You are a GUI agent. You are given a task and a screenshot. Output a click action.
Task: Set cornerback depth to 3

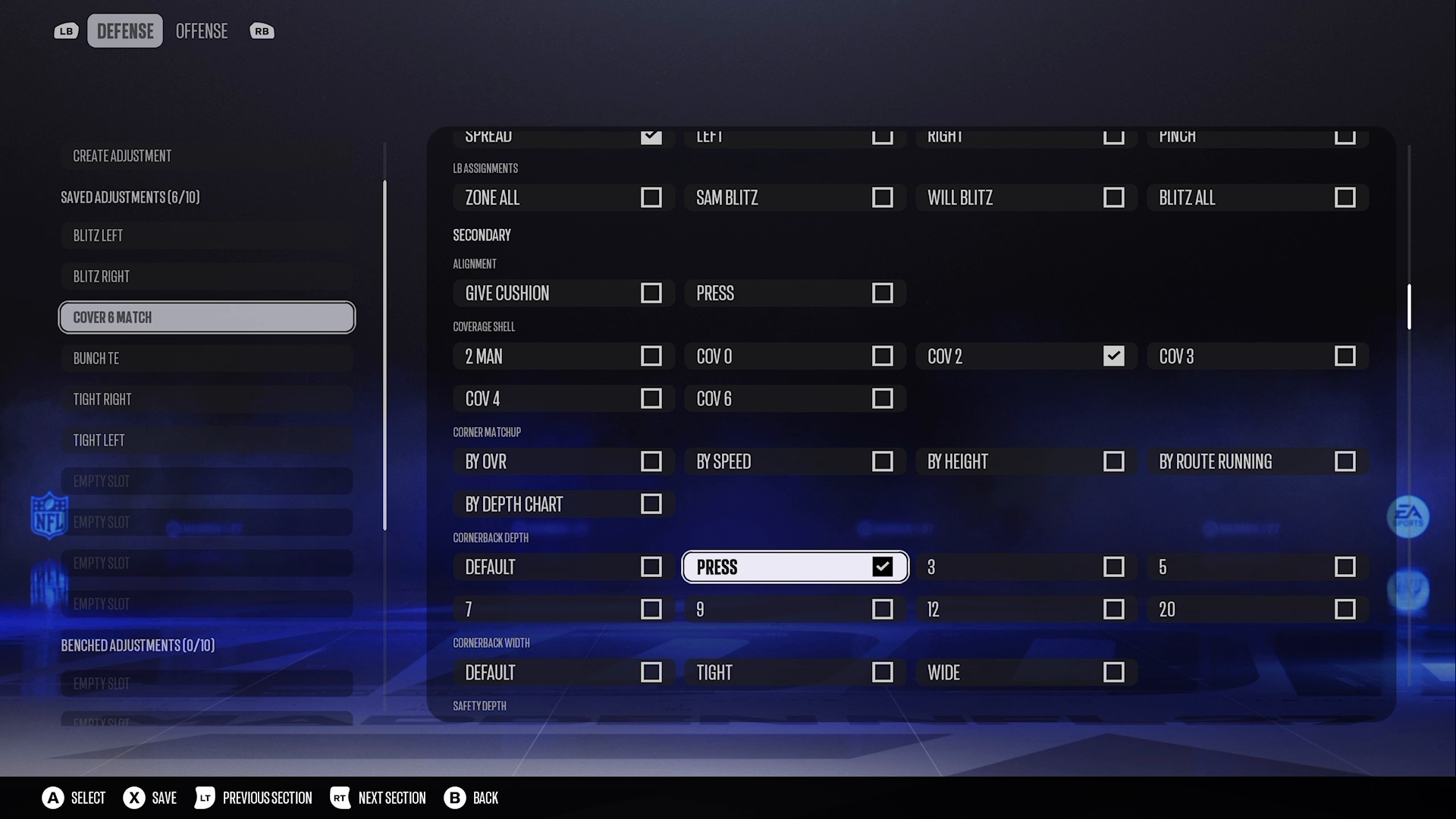[1026, 567]
